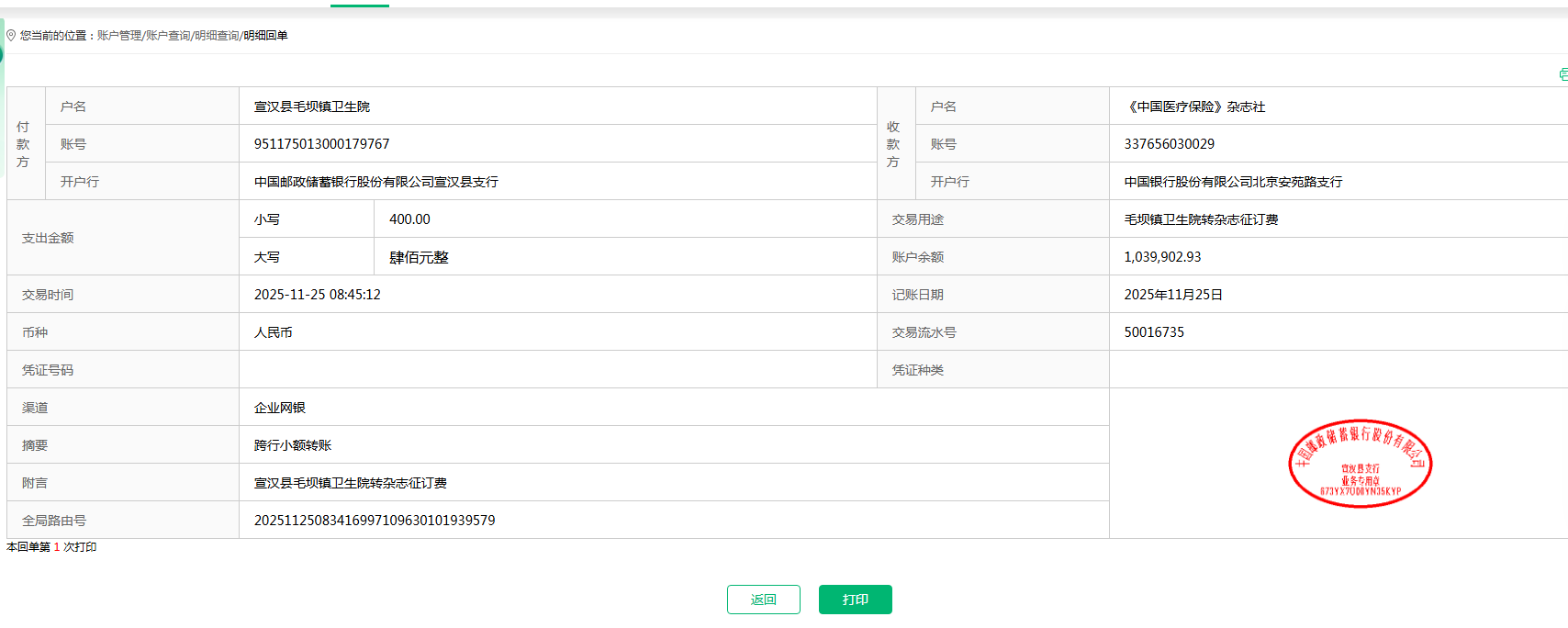Go to 账户管理 in the breadcrumb
The image size is (1568, 628).
(119, 36)
